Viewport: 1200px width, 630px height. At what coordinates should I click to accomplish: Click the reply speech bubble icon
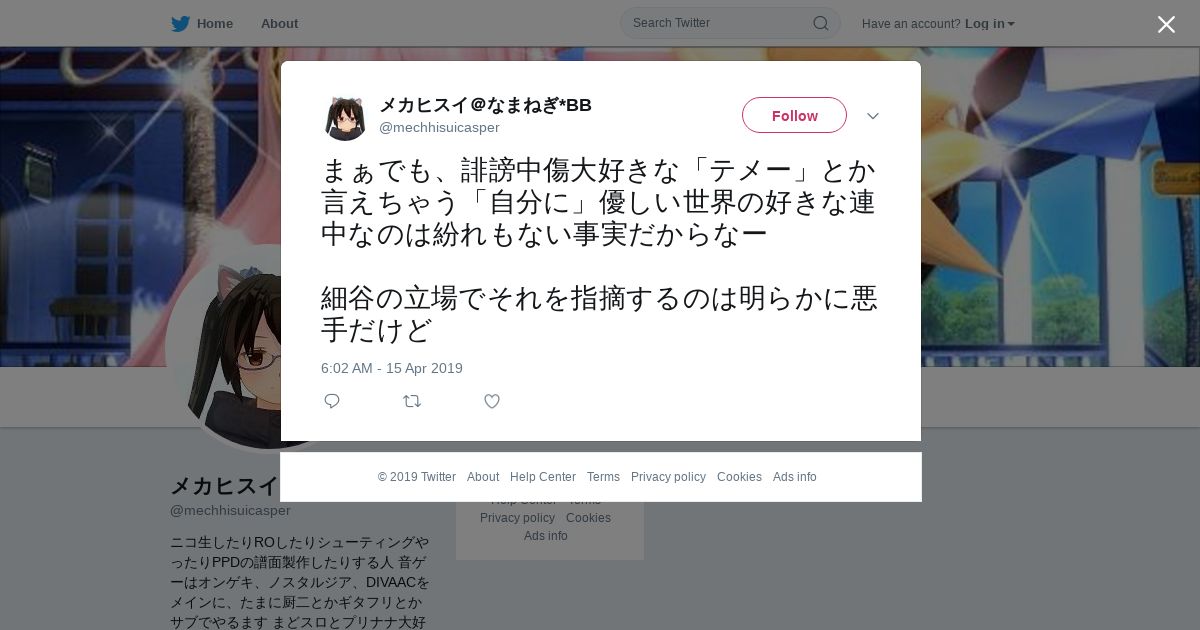332,401
